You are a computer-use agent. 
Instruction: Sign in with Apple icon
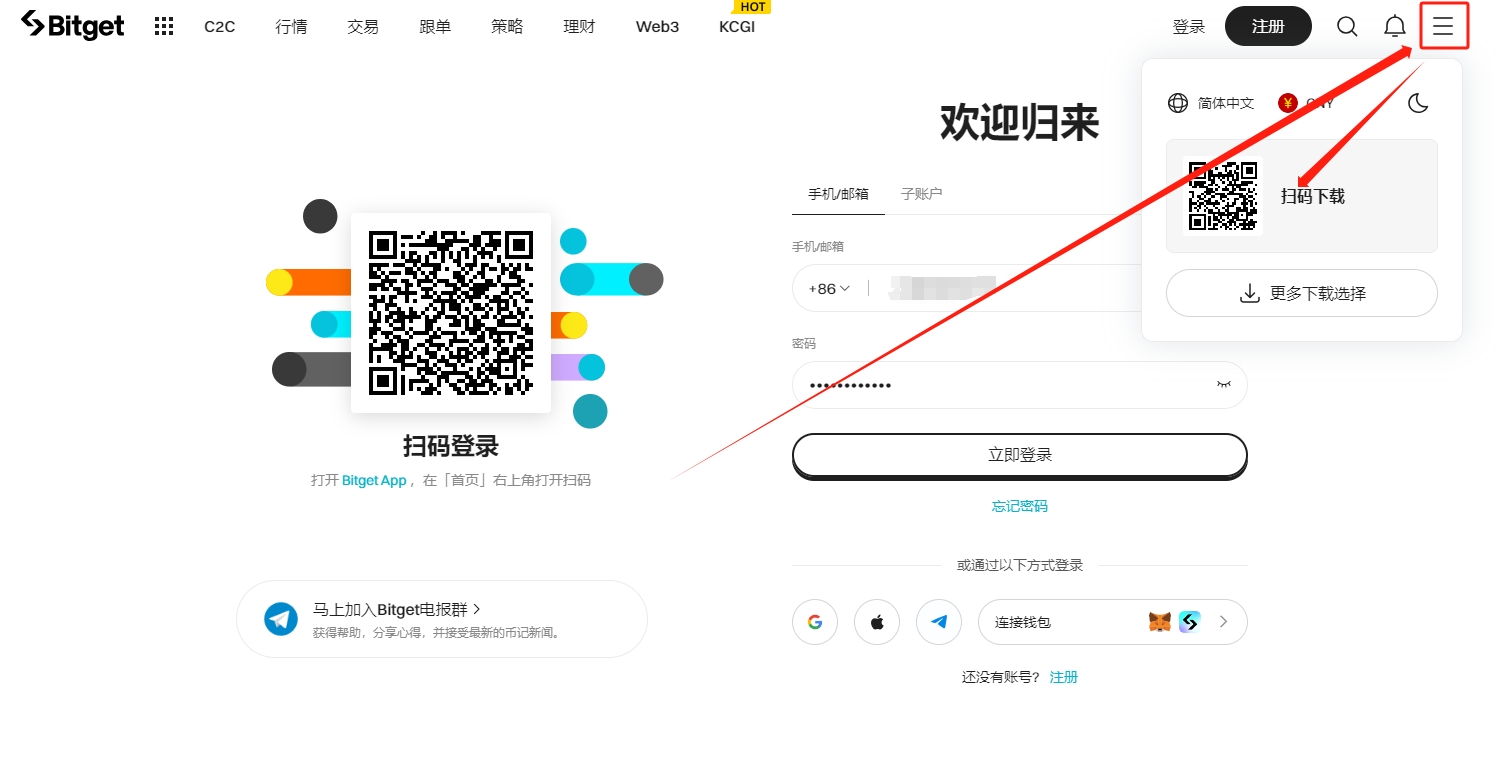(x=877, y=622)
